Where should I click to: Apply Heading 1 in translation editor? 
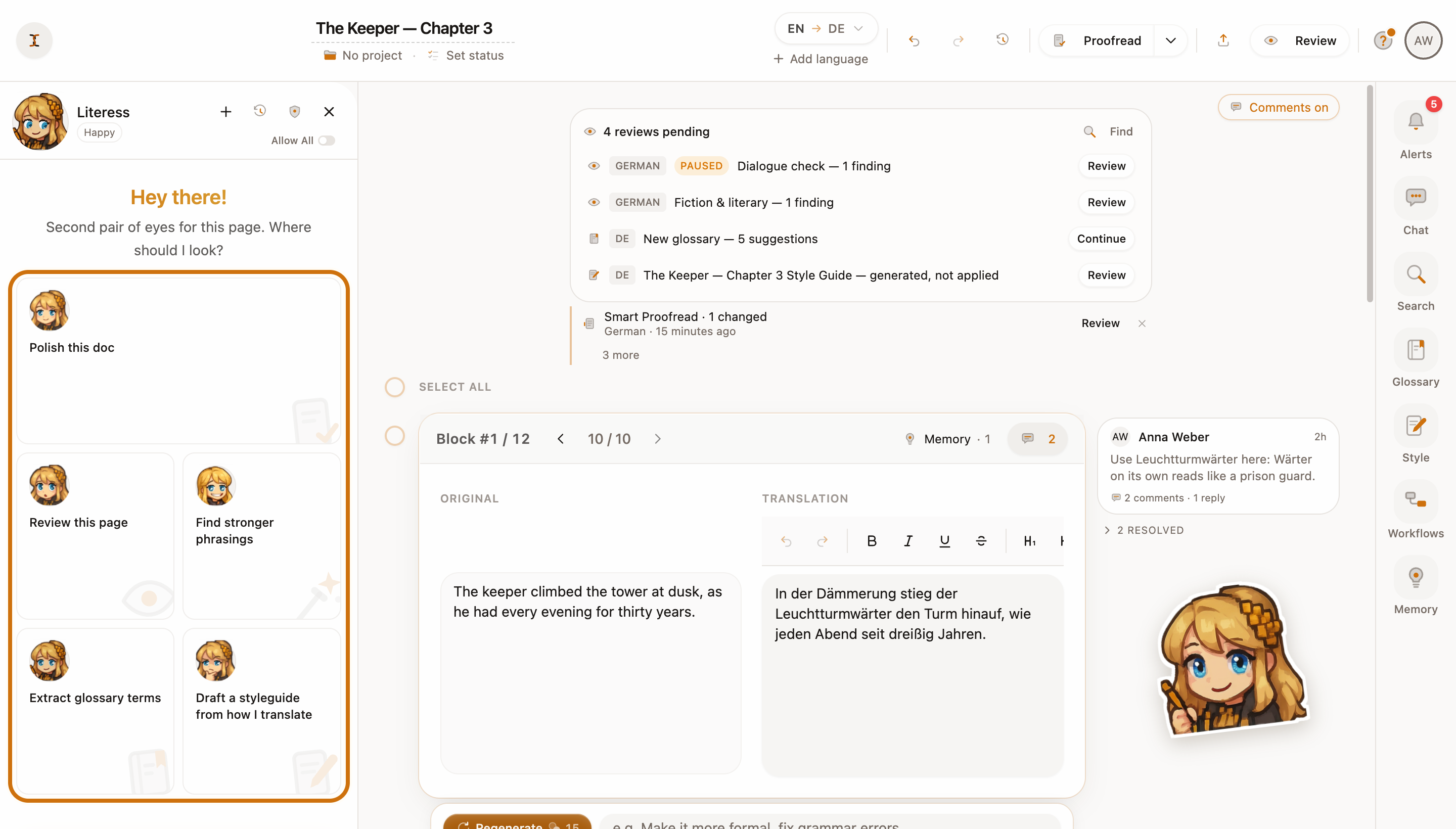click(1029, 541)
